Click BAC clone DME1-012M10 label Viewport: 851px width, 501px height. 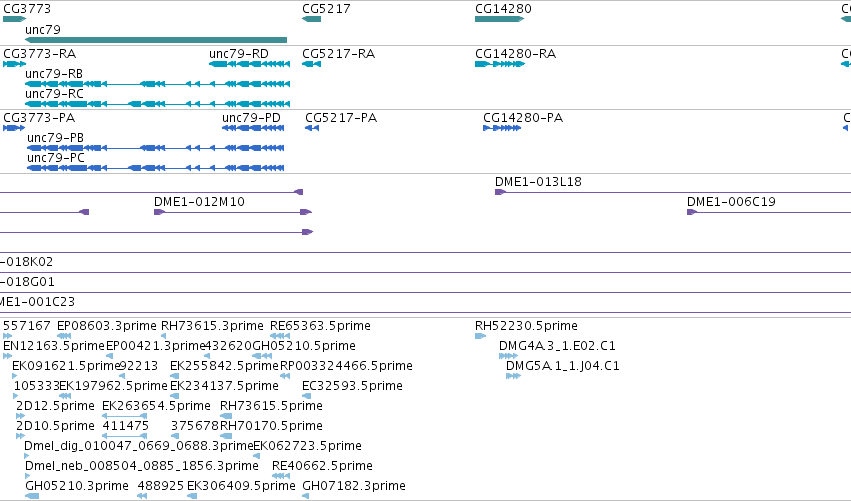coord(199,202)
